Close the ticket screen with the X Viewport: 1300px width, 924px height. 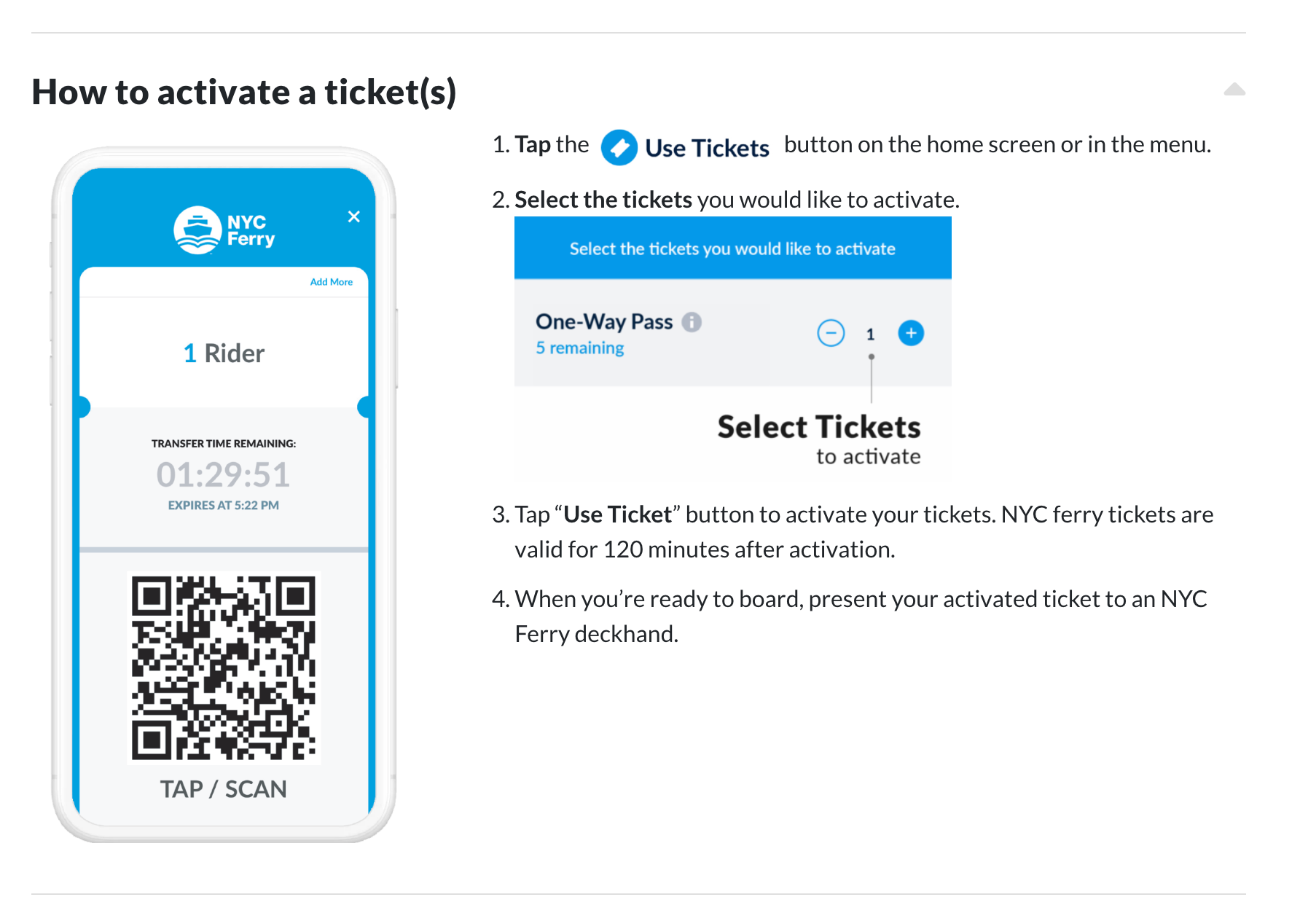click(354, 216)
